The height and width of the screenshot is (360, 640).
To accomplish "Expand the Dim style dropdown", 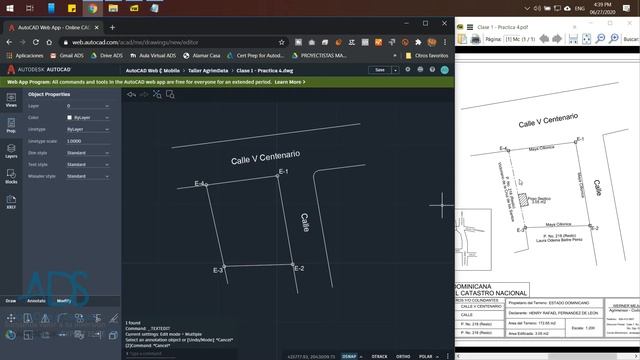I will click(107, 153).
